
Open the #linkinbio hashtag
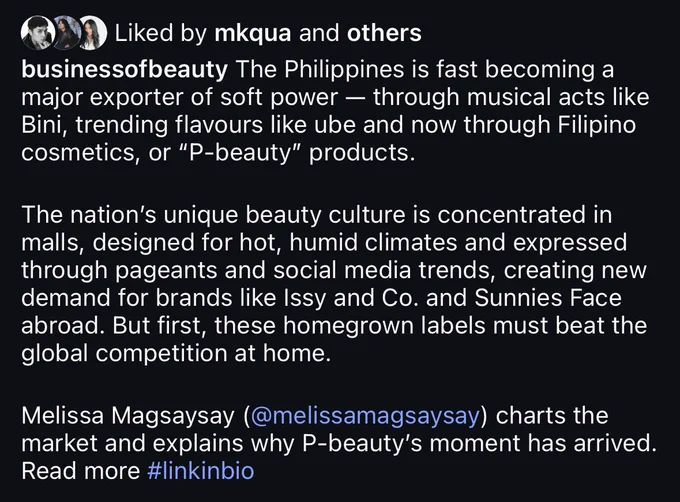click(x=200, y=471)
